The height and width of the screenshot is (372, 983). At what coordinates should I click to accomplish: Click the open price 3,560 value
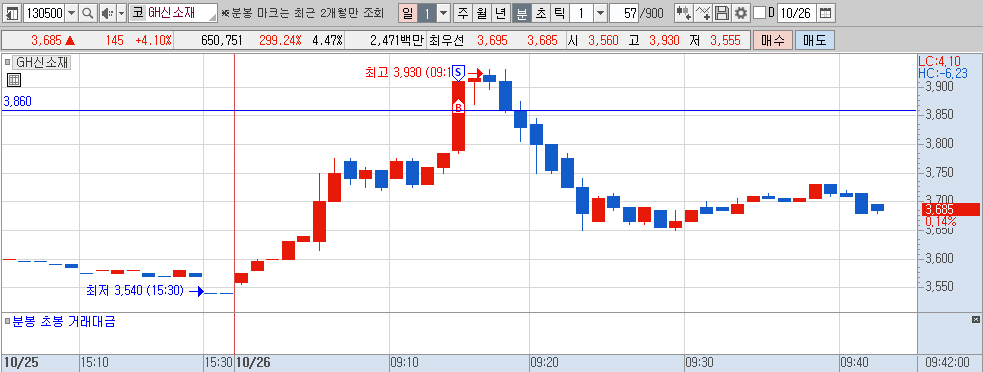[x=603, y=41]
